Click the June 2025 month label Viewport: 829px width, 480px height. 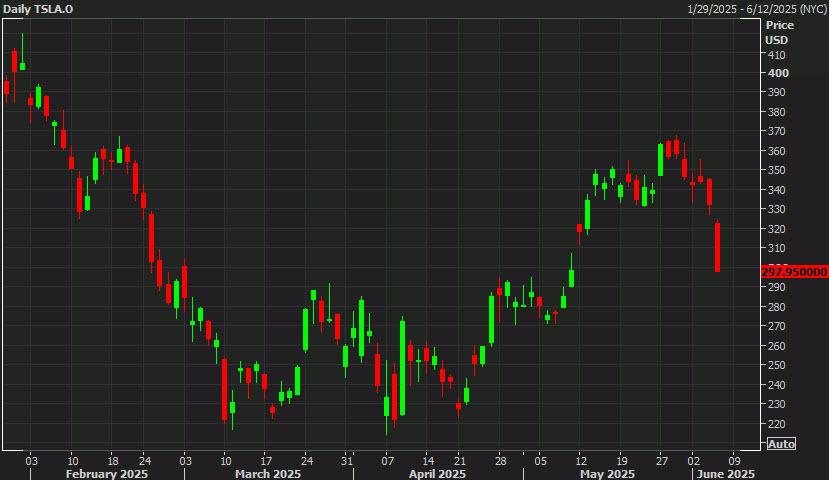coord(726,473)
